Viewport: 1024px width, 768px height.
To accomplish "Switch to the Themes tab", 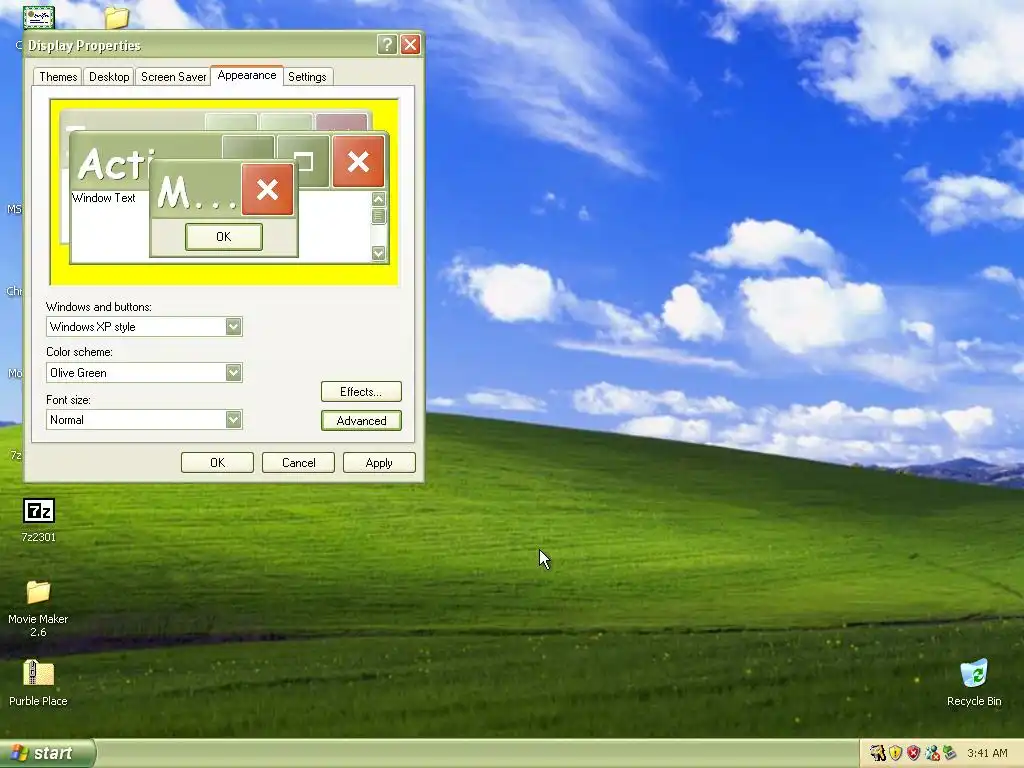I will point(58,77).
